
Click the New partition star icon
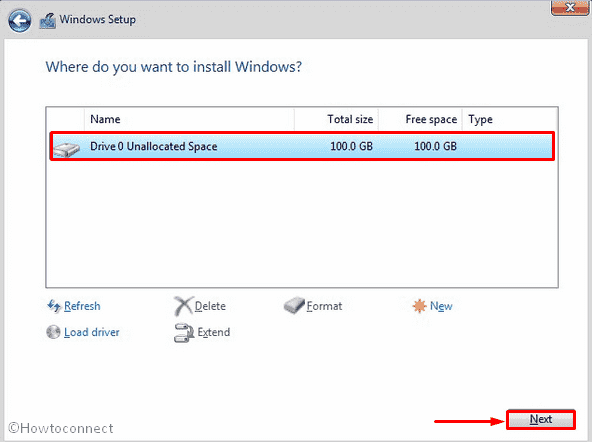419,306
